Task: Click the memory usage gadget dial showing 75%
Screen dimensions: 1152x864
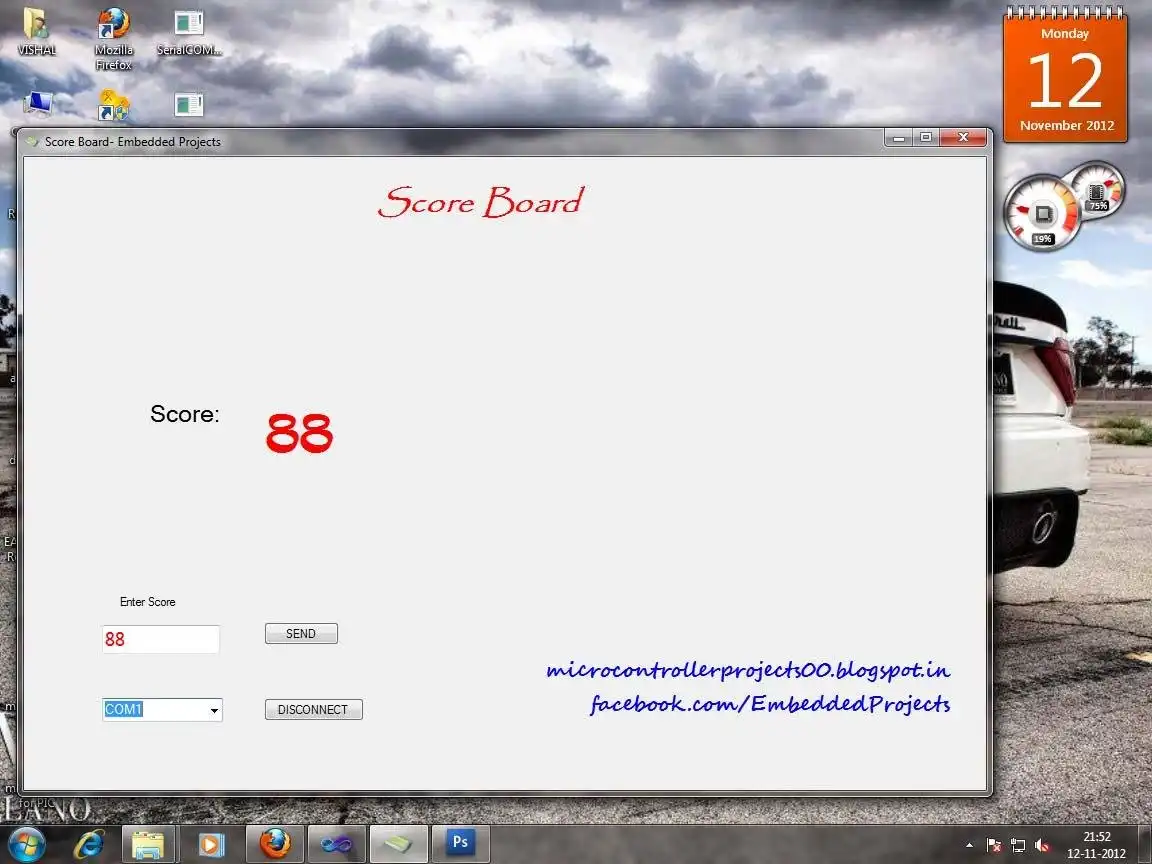Action: coord(1096,190)
